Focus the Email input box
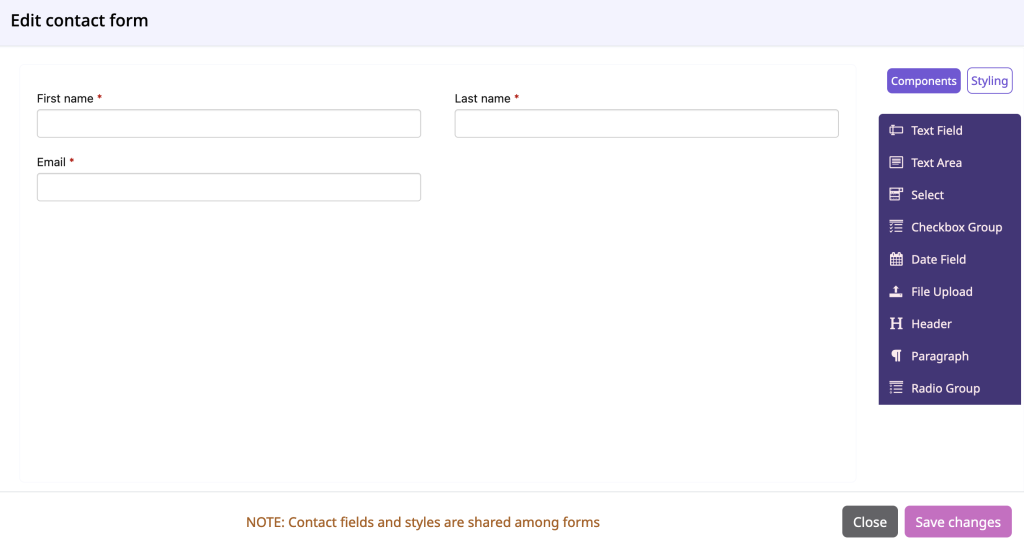The height and width of the screenshot is (545, 1024). coord(229,187)
